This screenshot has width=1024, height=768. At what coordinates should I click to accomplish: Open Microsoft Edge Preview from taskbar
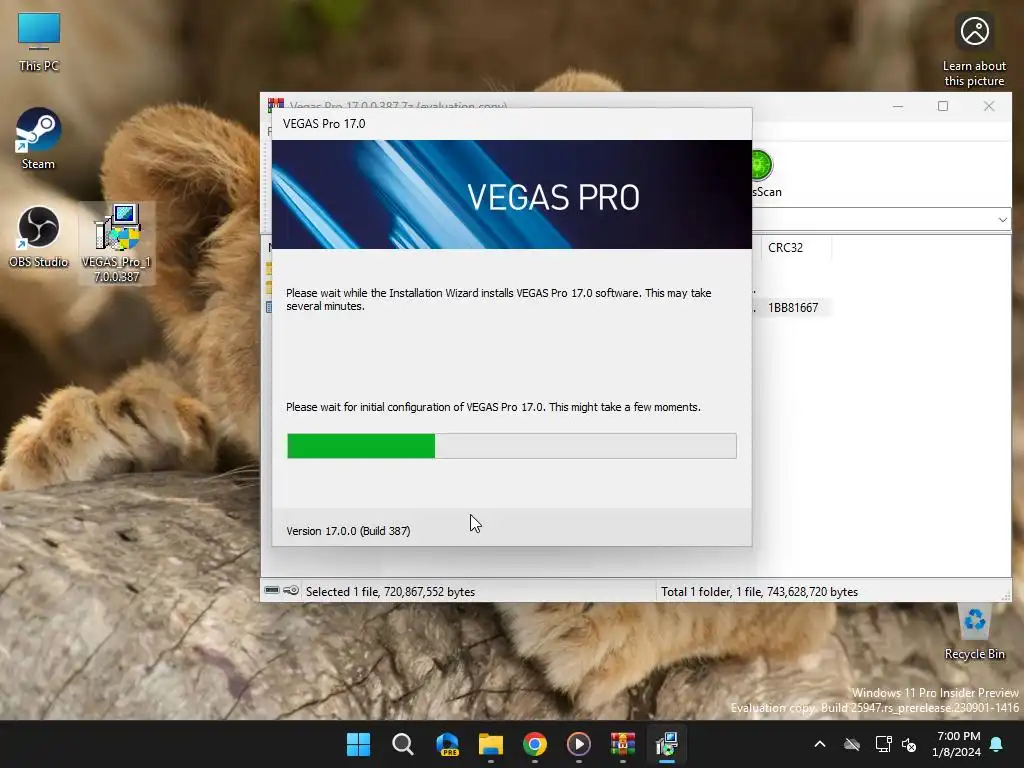(447, 744)
